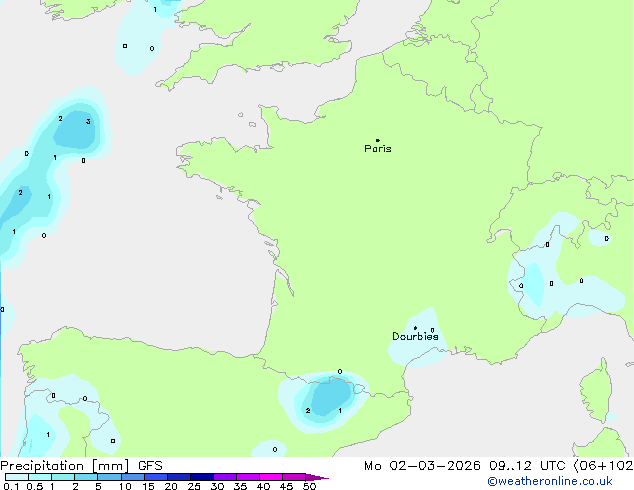Pick the 5–10 mm legend color swatch

point(109,477)
